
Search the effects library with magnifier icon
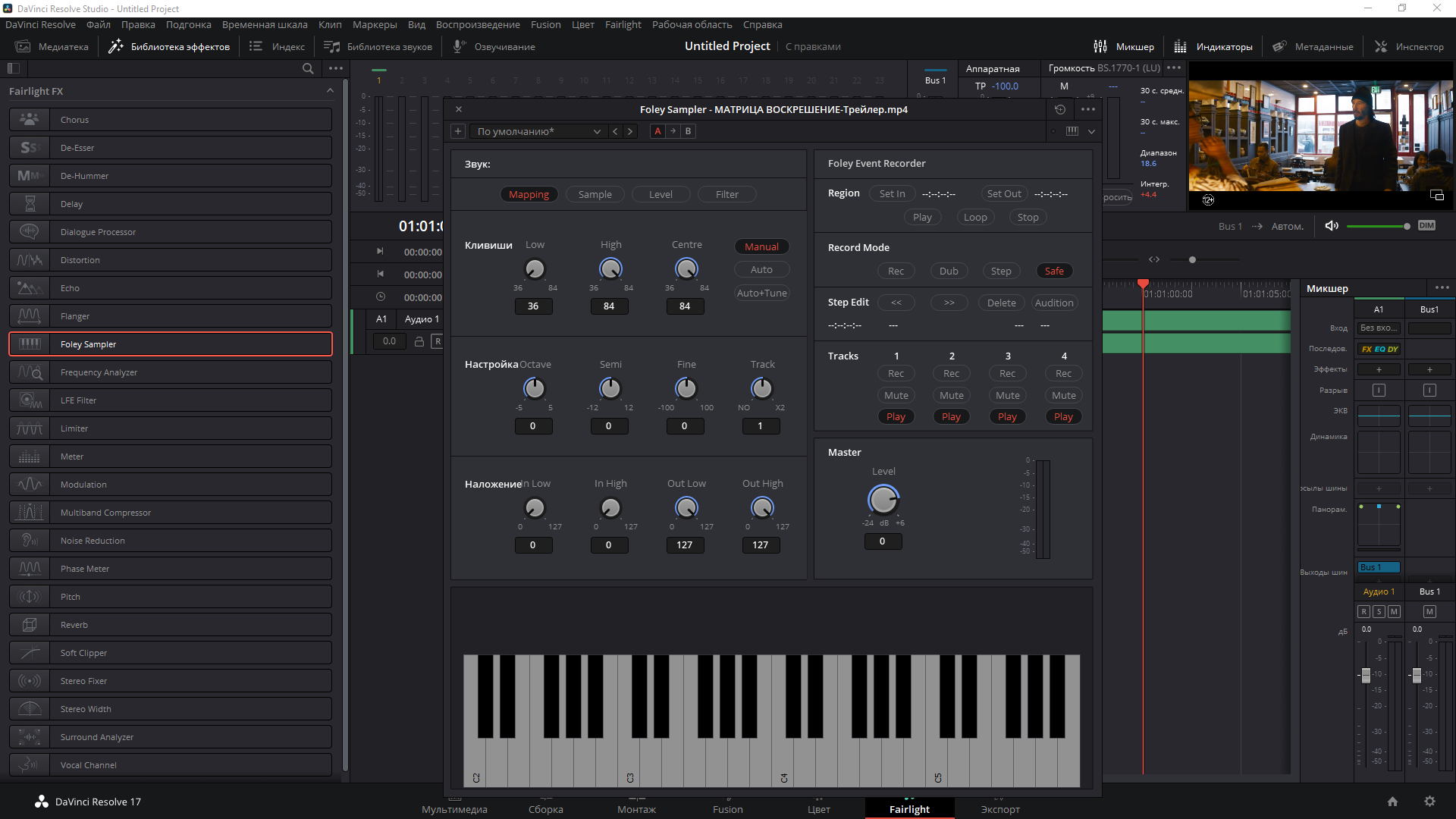[x=308, y=68]
